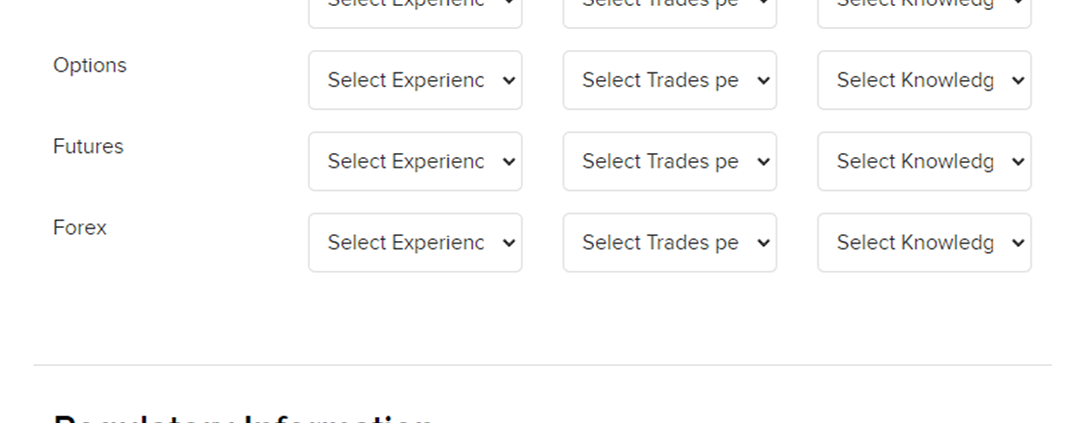Expand the Futures knowledge dropdown

923,161
